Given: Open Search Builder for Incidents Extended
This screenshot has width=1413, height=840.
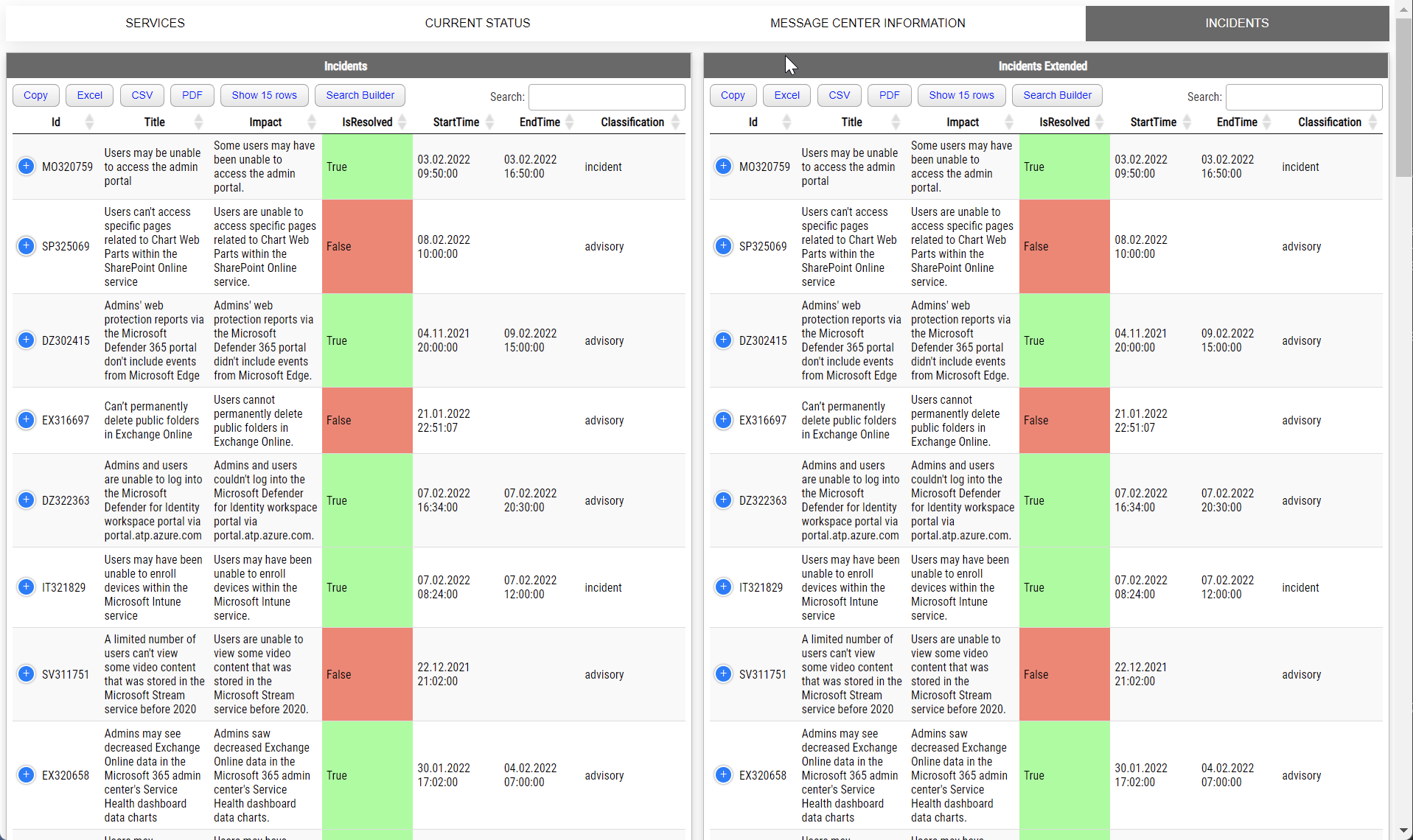Looking at the screenshot, I should pyautogui.click(x=1057, y=95).
